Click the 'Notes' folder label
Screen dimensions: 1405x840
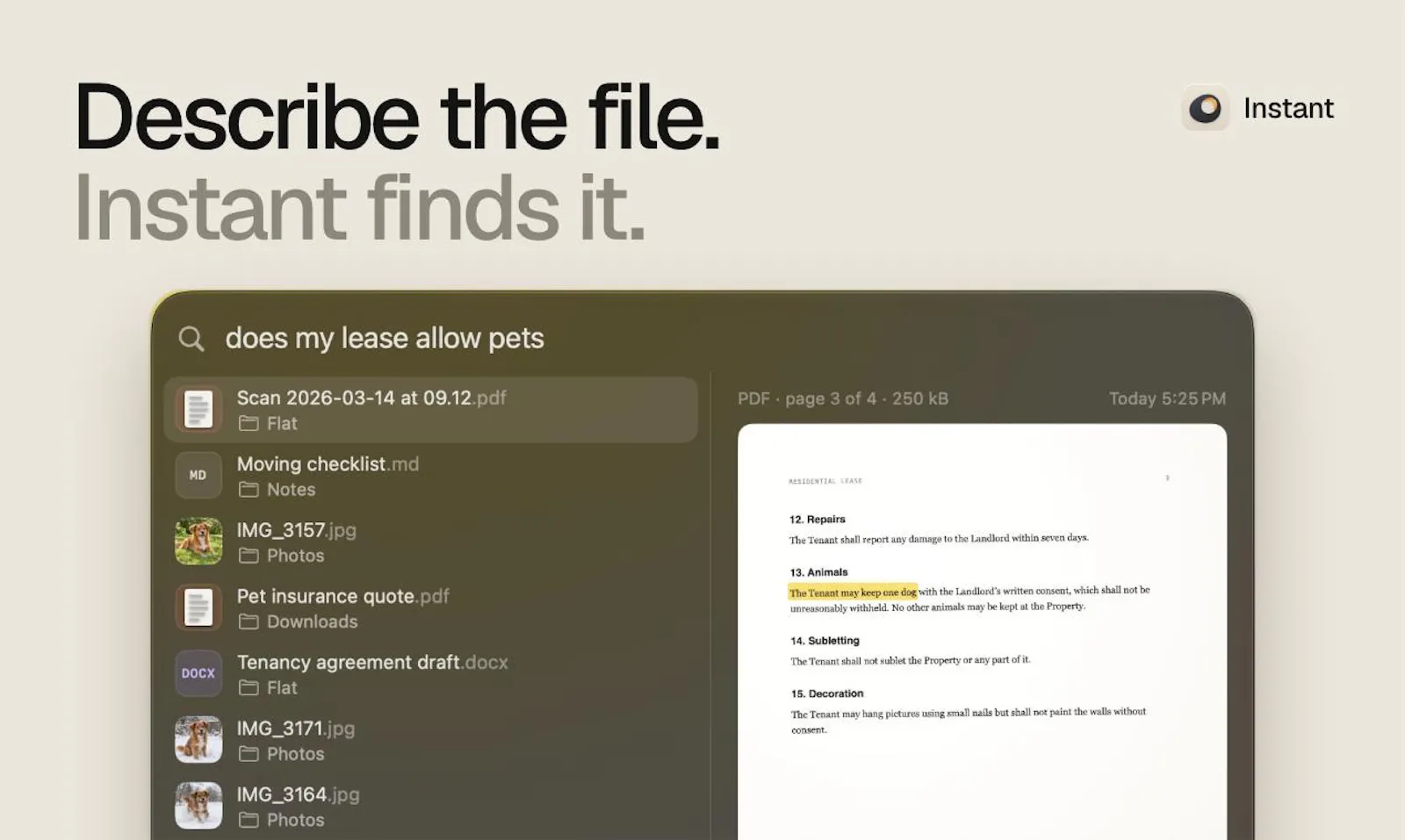[291, 490]
